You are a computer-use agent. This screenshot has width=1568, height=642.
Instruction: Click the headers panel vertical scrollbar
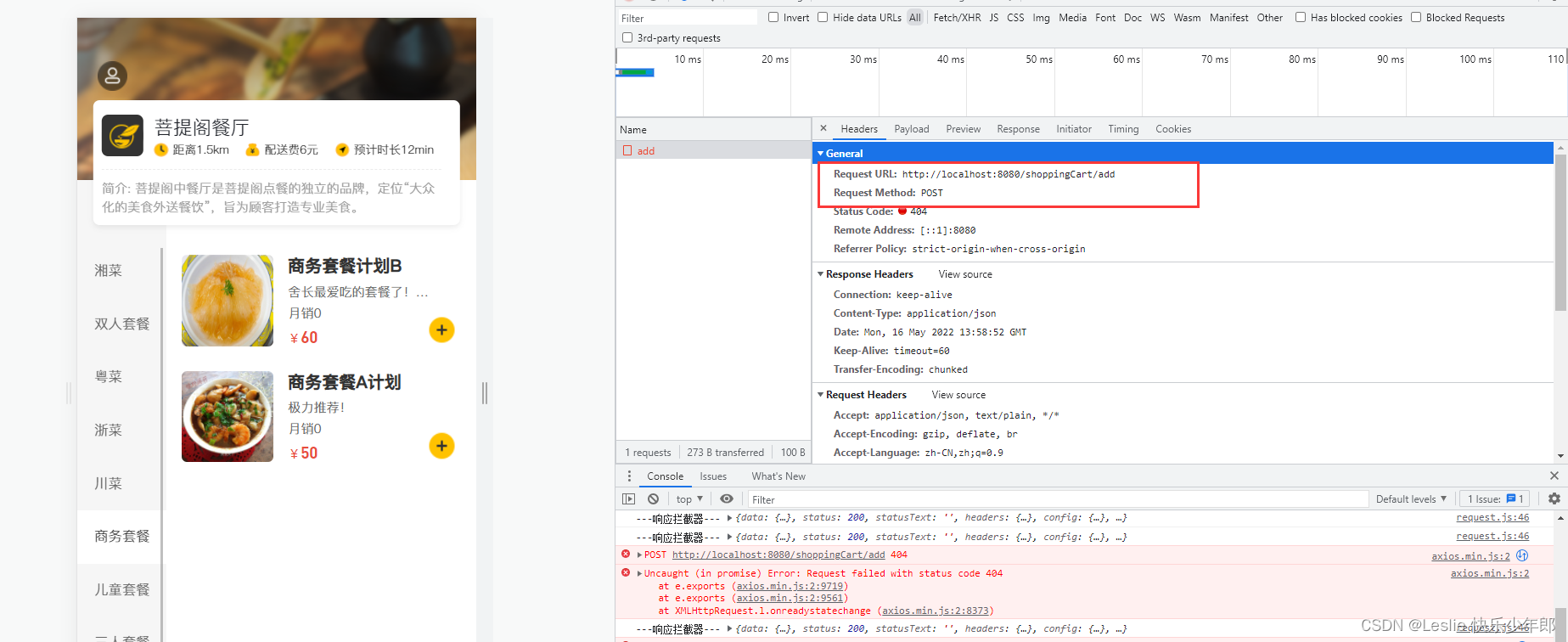pyautogui.click(x=1561, y=233)
